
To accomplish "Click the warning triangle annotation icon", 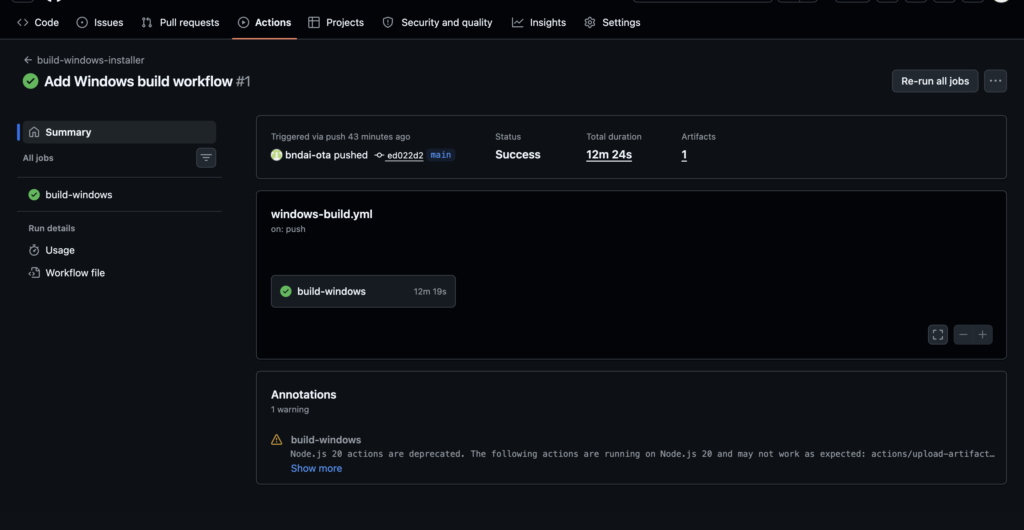I will click(277, 440).
